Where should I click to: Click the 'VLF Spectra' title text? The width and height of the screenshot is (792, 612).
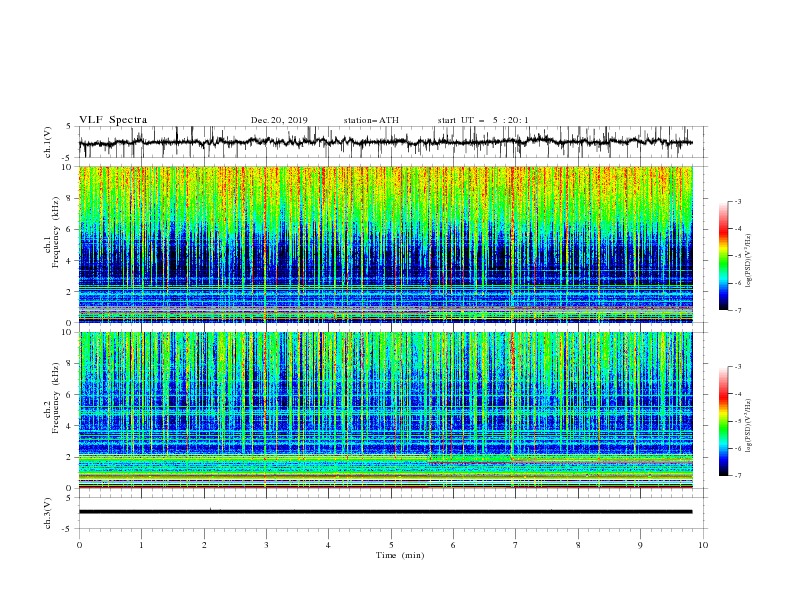113,120
